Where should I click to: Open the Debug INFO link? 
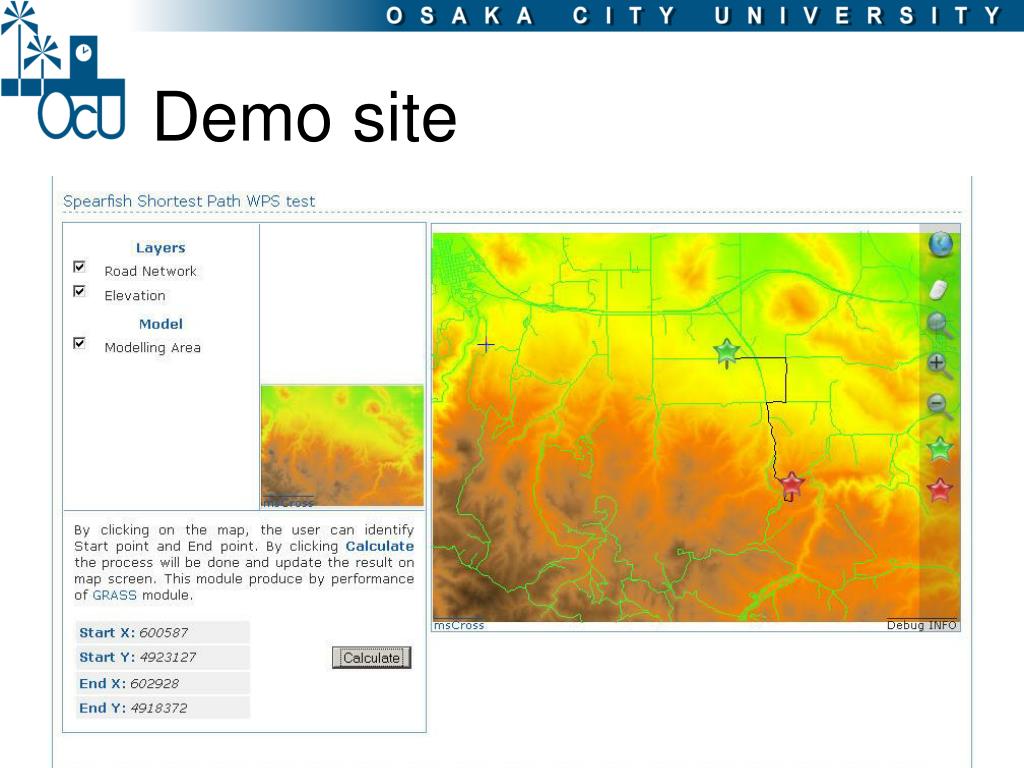click(x=921, y=625)
